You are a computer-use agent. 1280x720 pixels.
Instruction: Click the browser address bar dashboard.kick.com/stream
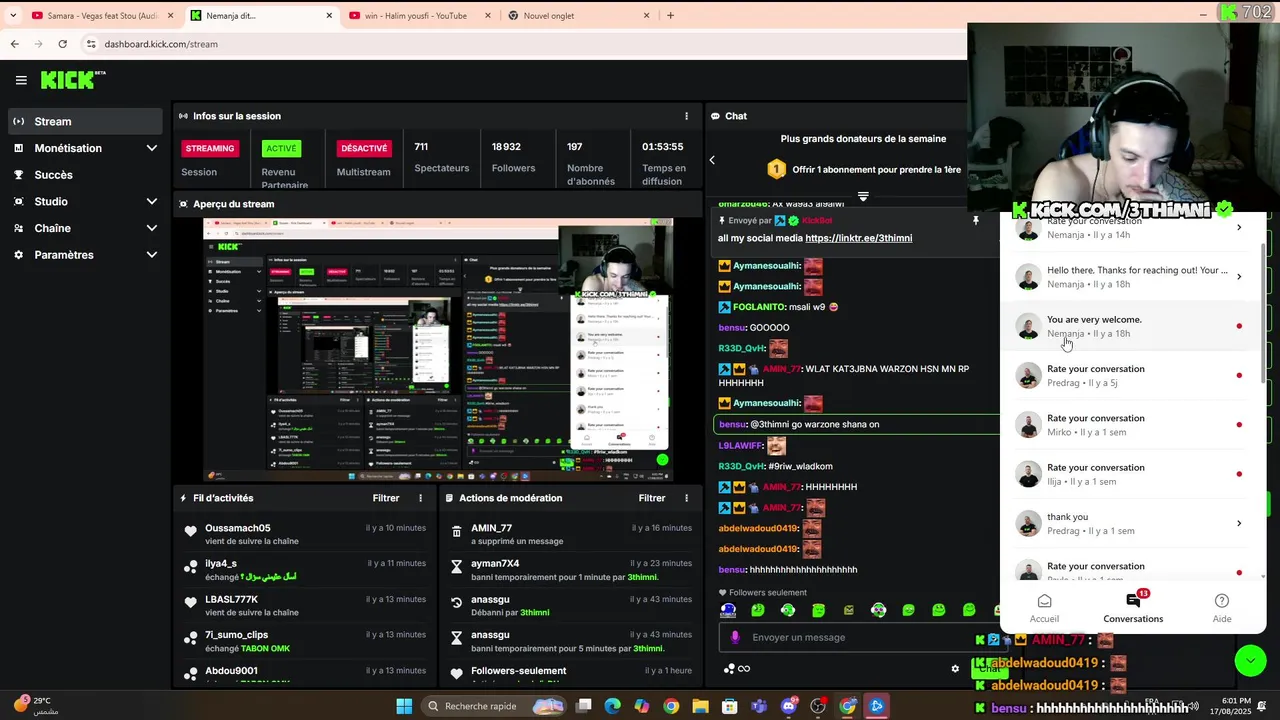pos(161,44)
